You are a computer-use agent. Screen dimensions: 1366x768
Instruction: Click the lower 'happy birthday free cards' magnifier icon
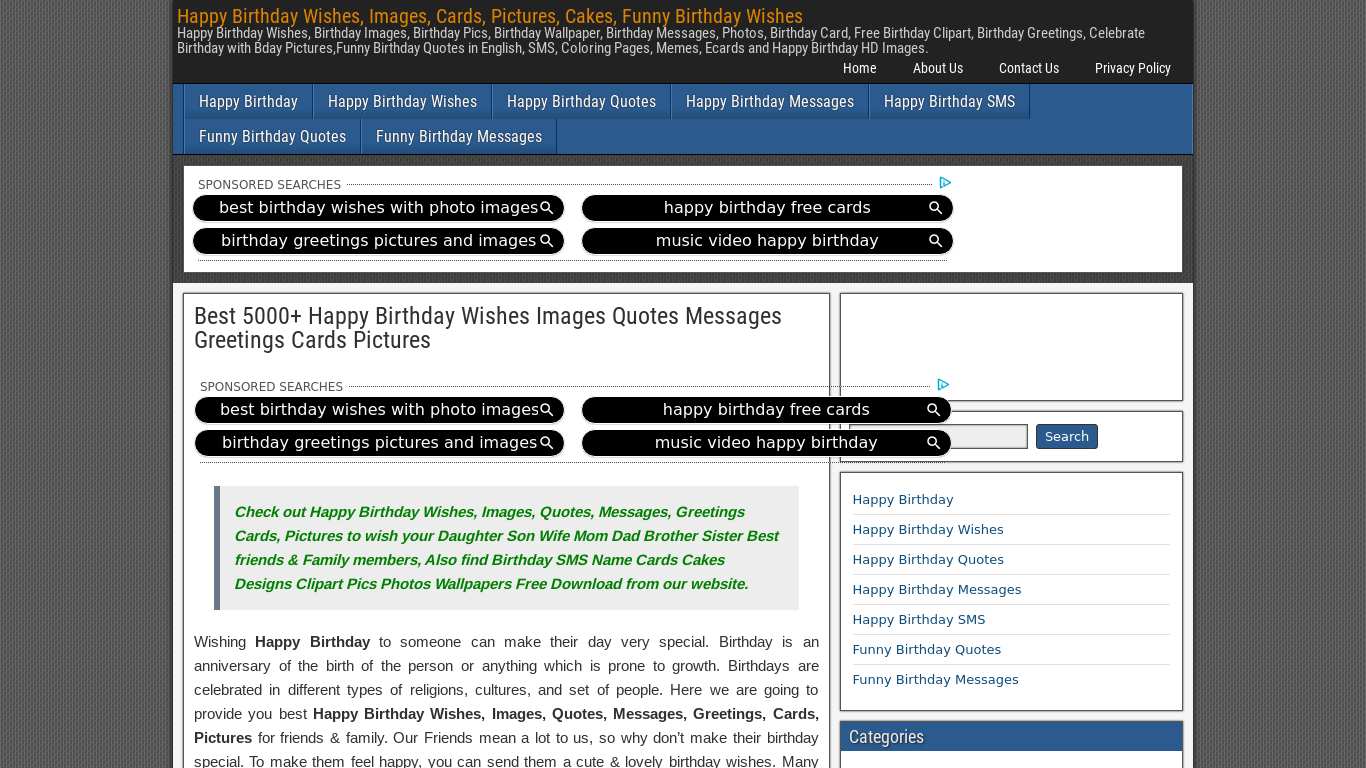pyautogui.click(x=933, y=410)
